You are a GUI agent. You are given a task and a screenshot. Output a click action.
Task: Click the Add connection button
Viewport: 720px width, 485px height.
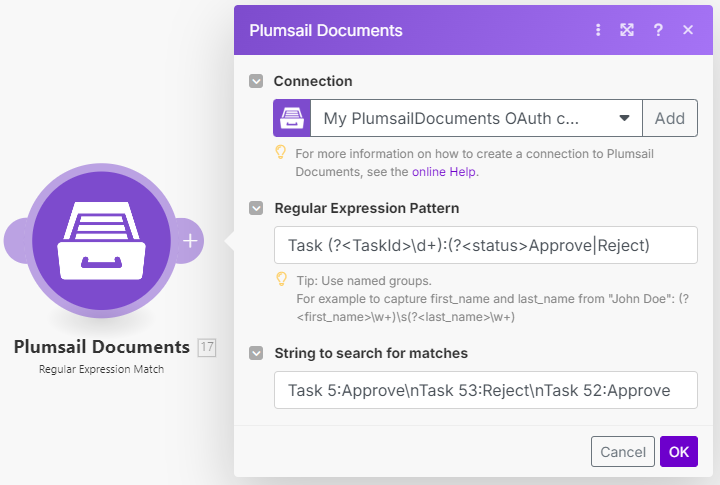point(670,118)
